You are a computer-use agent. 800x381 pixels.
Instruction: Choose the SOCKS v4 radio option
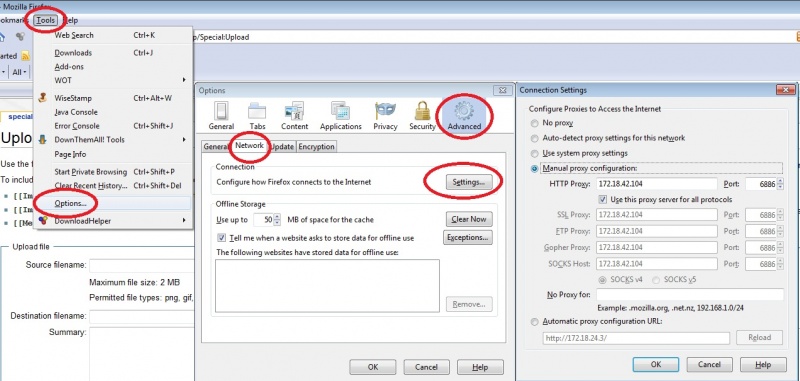[x=602, y=280]
